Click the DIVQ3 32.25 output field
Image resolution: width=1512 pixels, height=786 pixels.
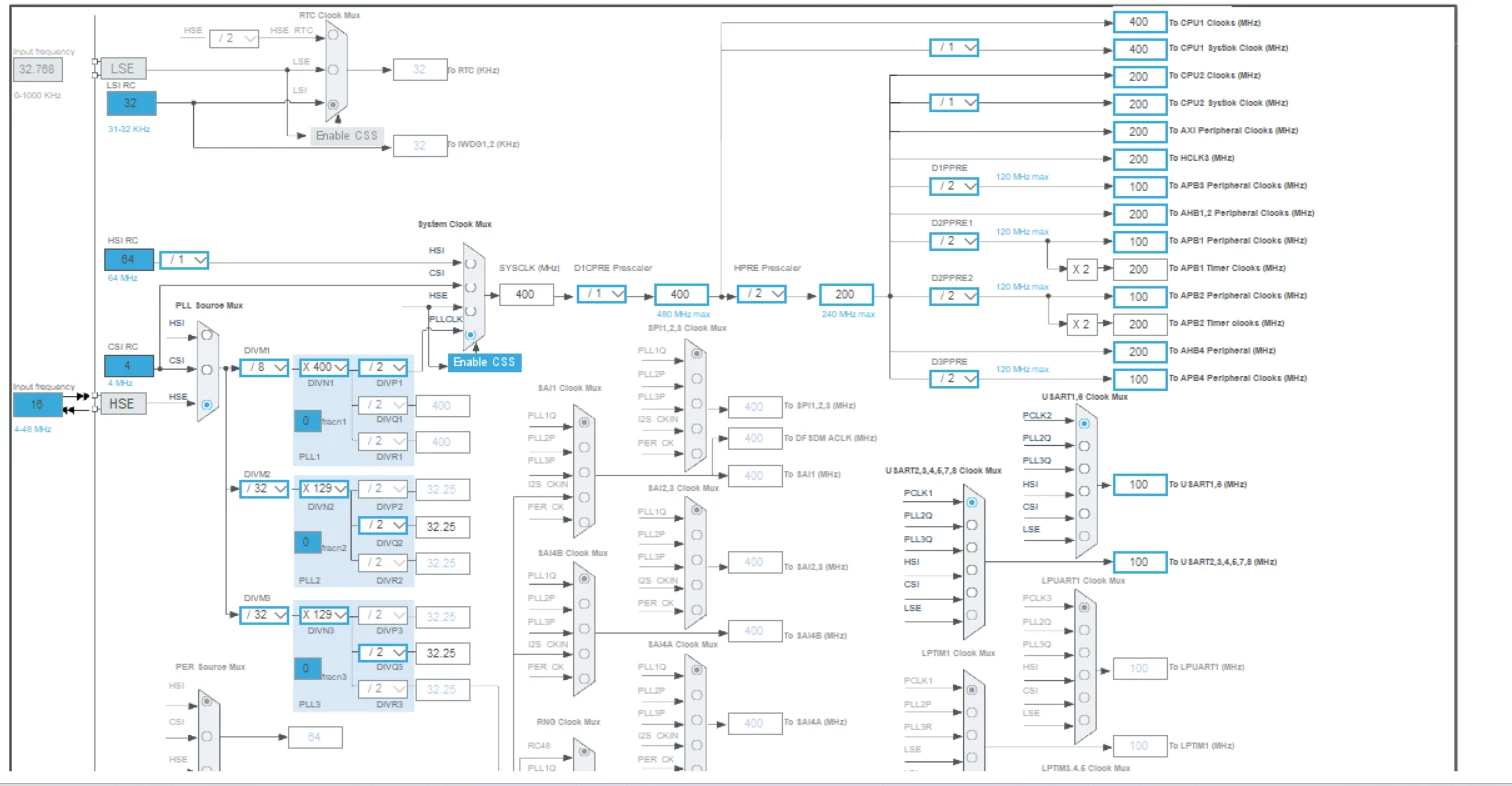click(x=442, y=653)
